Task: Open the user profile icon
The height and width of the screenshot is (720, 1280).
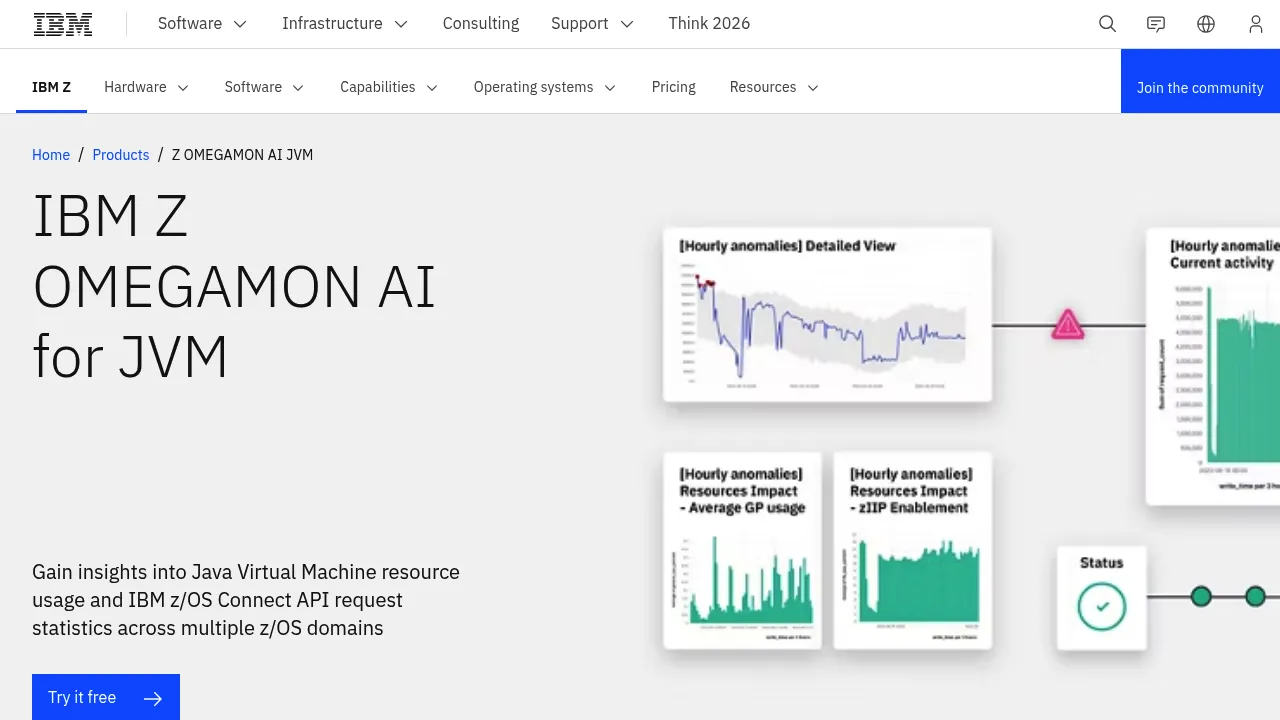Action: (1256, 24)
